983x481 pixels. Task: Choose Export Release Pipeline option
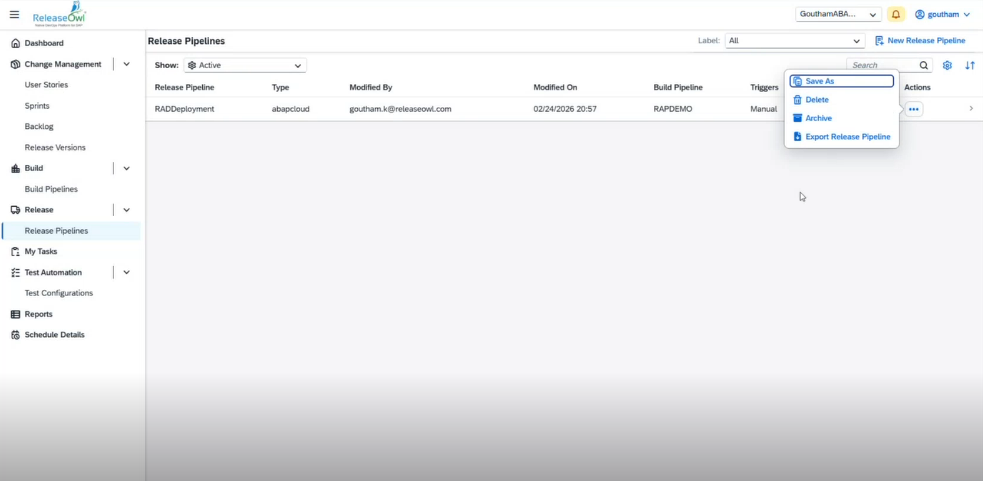point(847,137)
